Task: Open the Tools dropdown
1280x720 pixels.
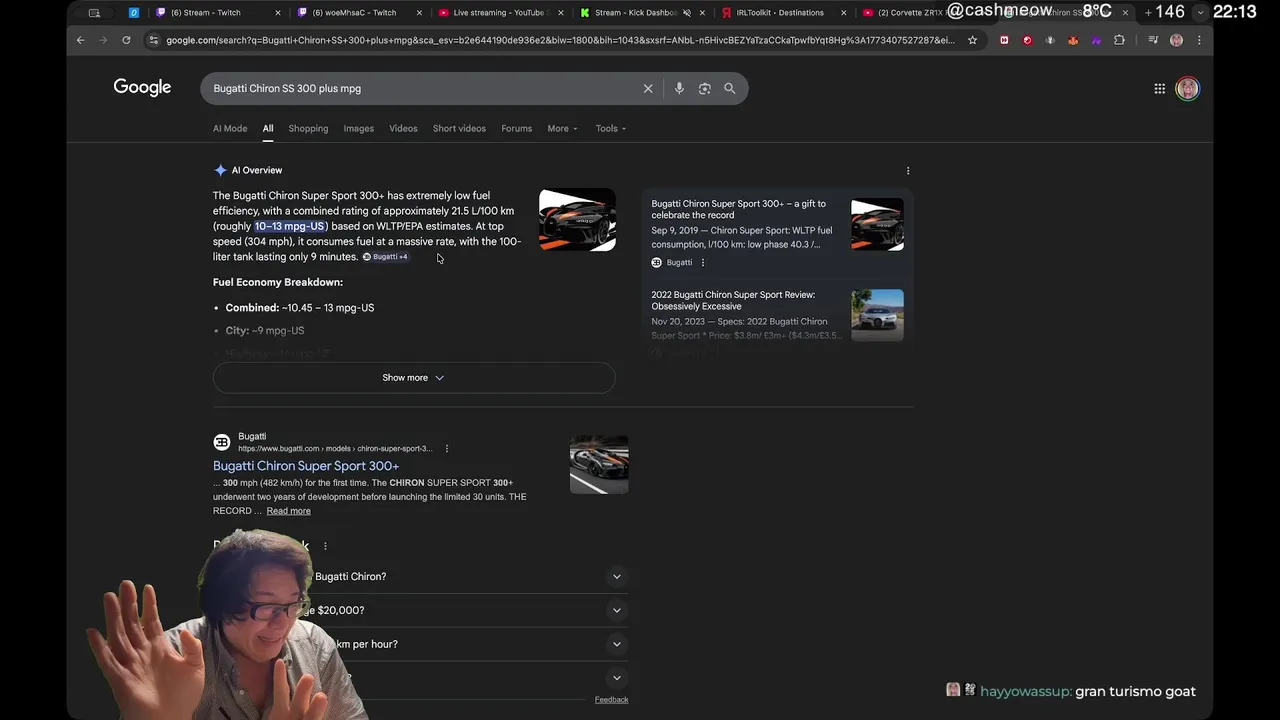Action: (611, 128)
